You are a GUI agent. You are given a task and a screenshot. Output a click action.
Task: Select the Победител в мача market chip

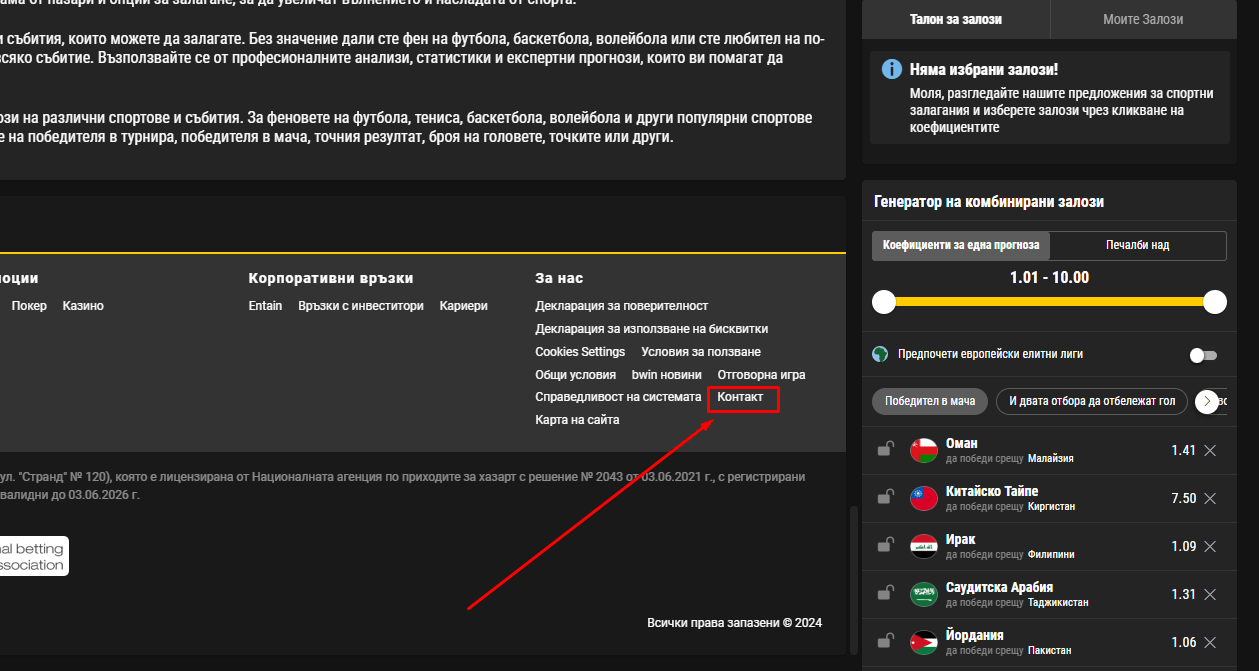[930, 401]
